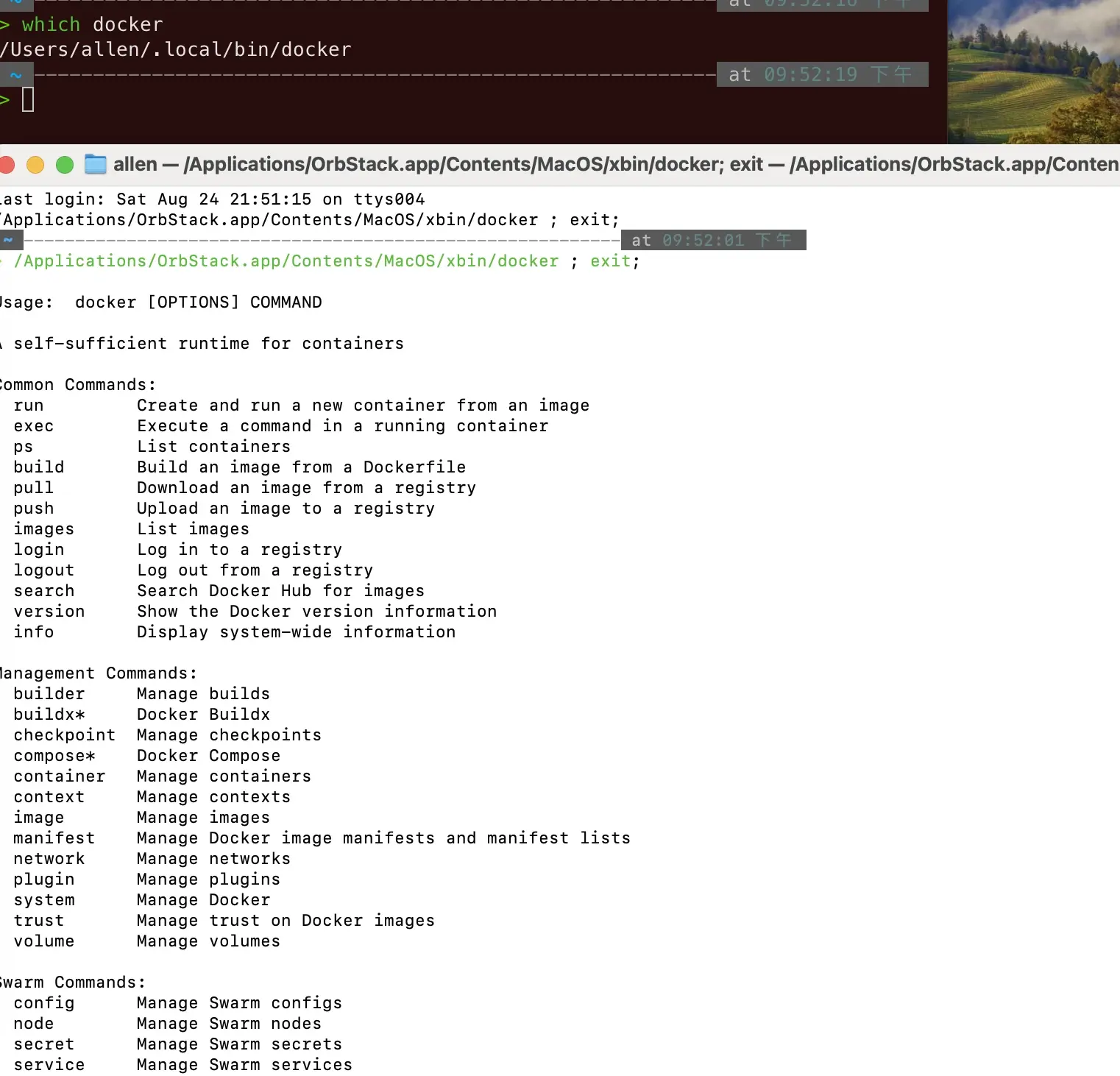Select the 'Manage Swarm services' description

tap(245, 1065)
